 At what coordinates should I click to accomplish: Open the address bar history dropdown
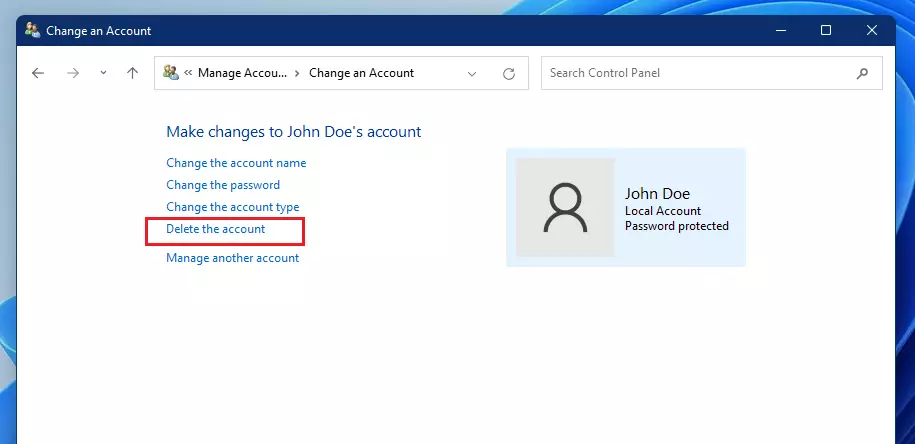(472, 74)
